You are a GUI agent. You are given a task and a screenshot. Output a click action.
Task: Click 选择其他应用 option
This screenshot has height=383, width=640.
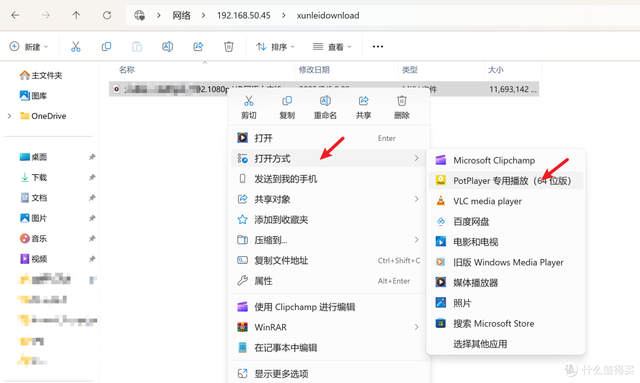click(480, 344)
